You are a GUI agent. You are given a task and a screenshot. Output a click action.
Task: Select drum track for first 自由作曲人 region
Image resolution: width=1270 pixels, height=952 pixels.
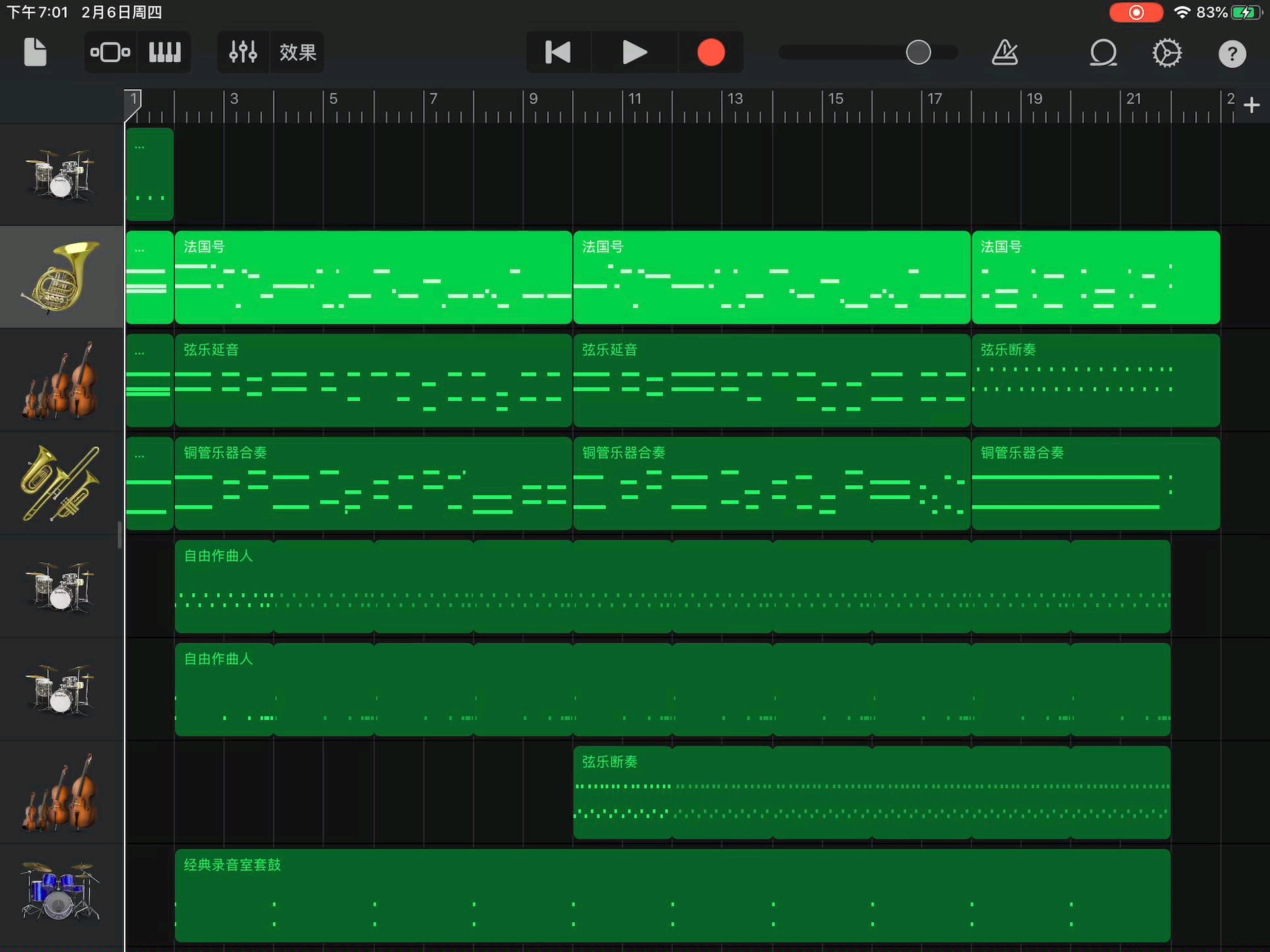click(61, 586)
